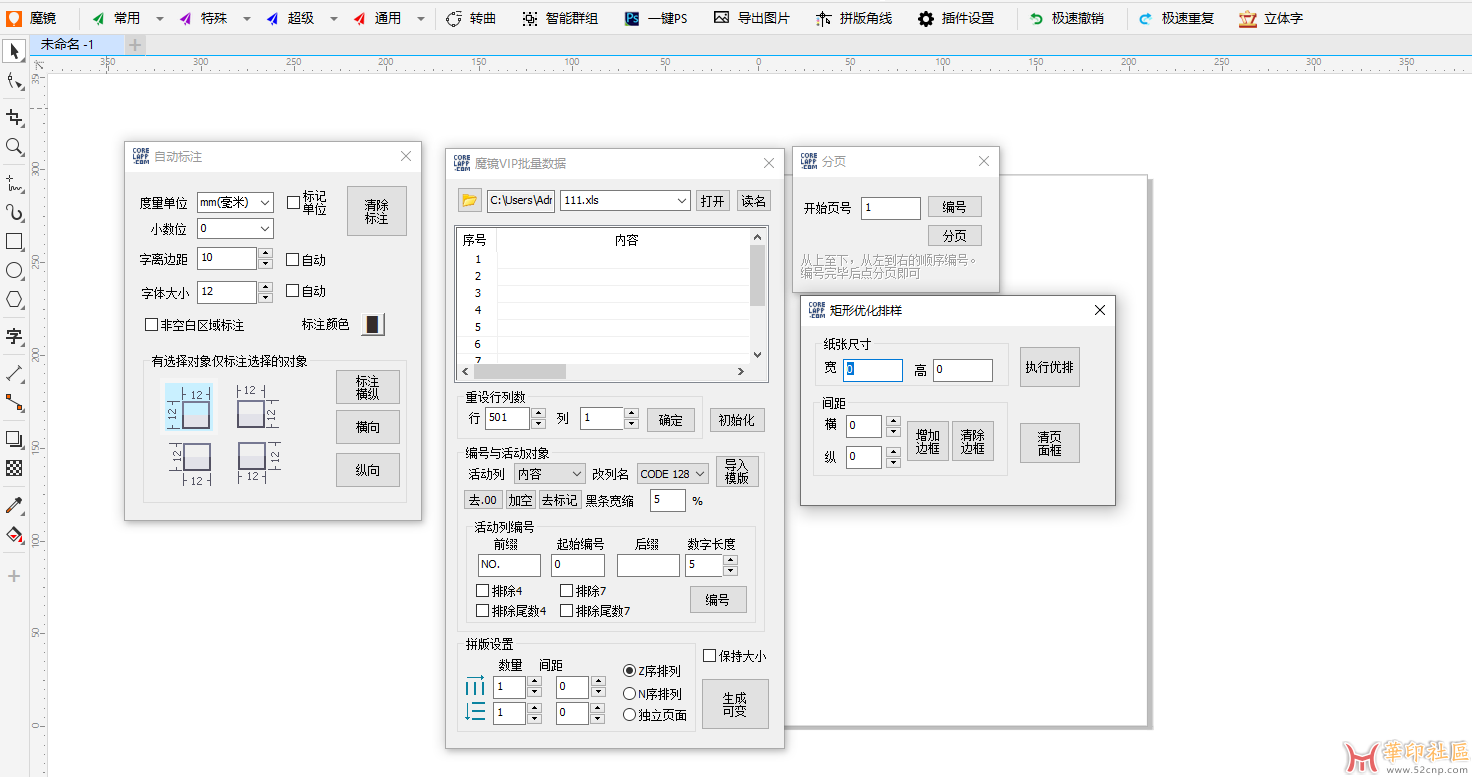This screenshot has height=777, width=1472.
Task: Click the 导出图片 export image icon
Action: (x=722, y=18)
